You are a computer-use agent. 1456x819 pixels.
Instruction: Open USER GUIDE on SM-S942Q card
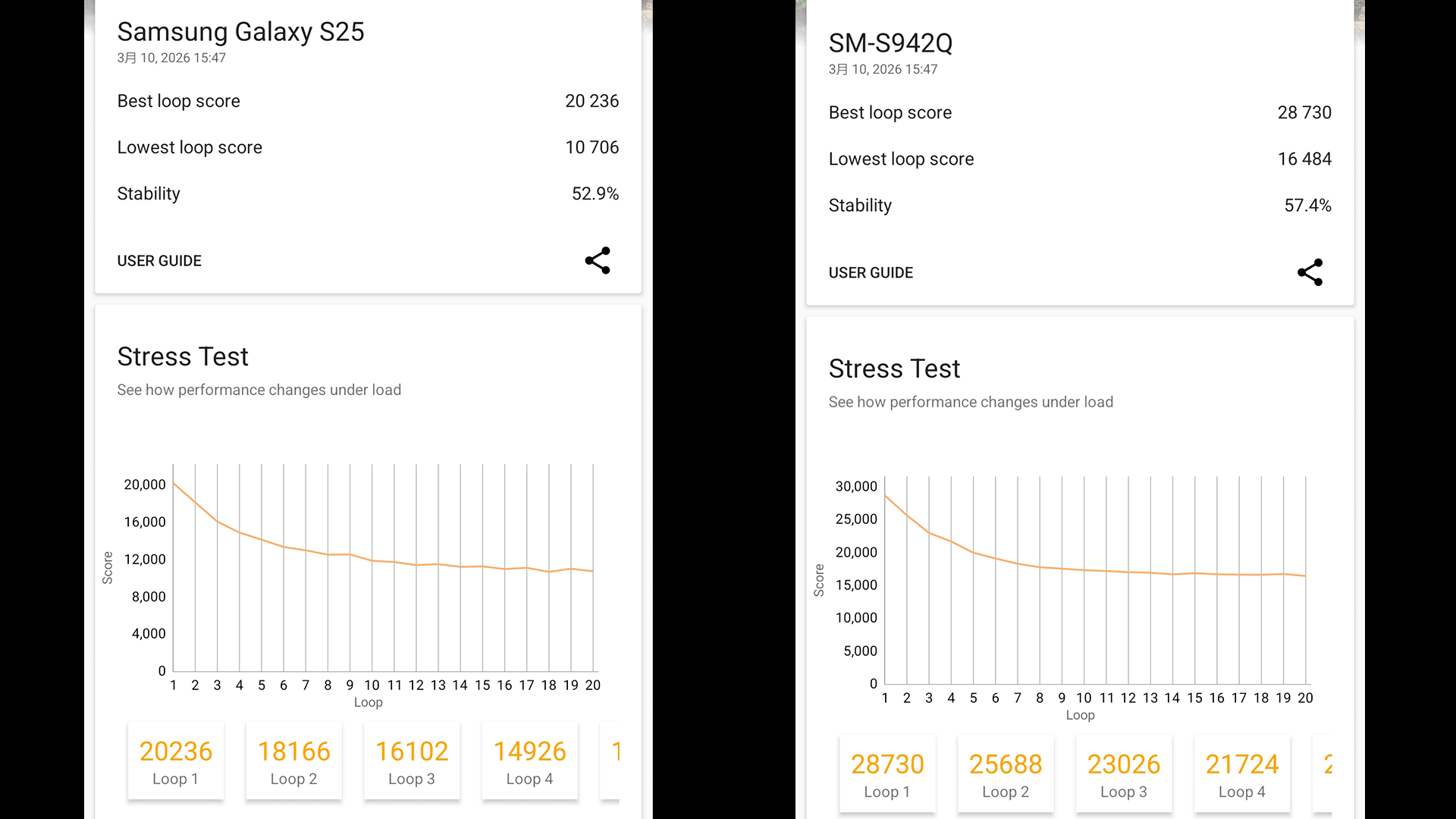point(871,273)
